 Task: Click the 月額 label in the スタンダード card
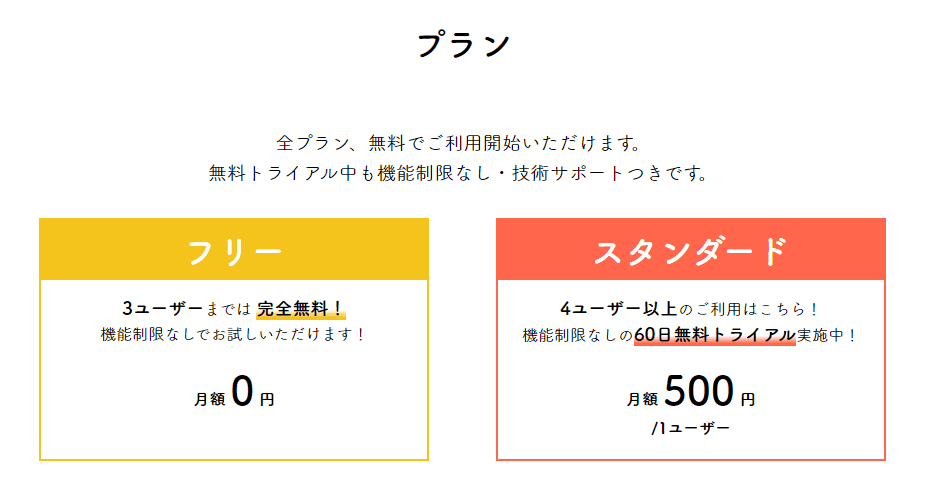642,399
